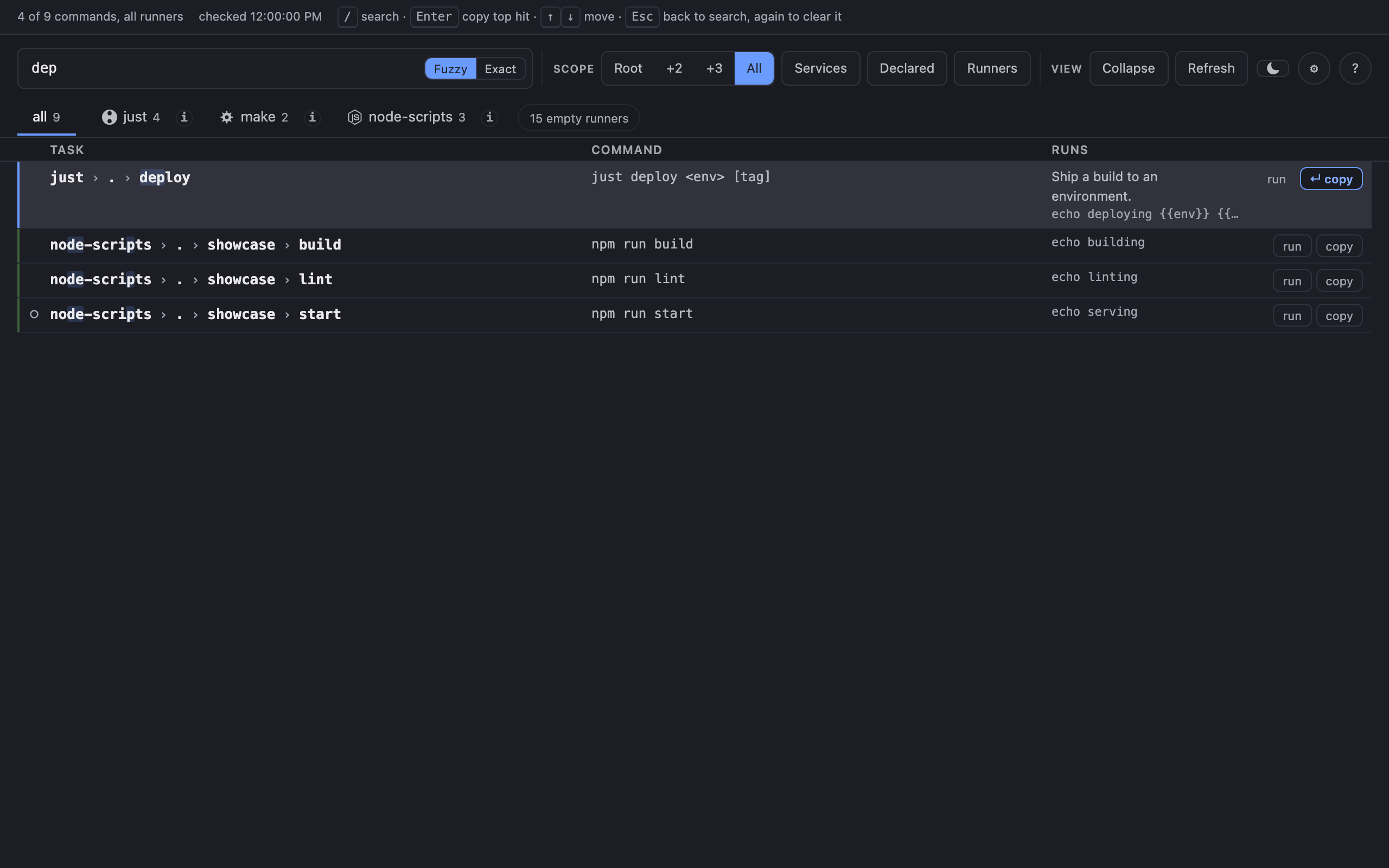
Task: Select the showcase › lint task name
Action: click(x=270, y=279)
